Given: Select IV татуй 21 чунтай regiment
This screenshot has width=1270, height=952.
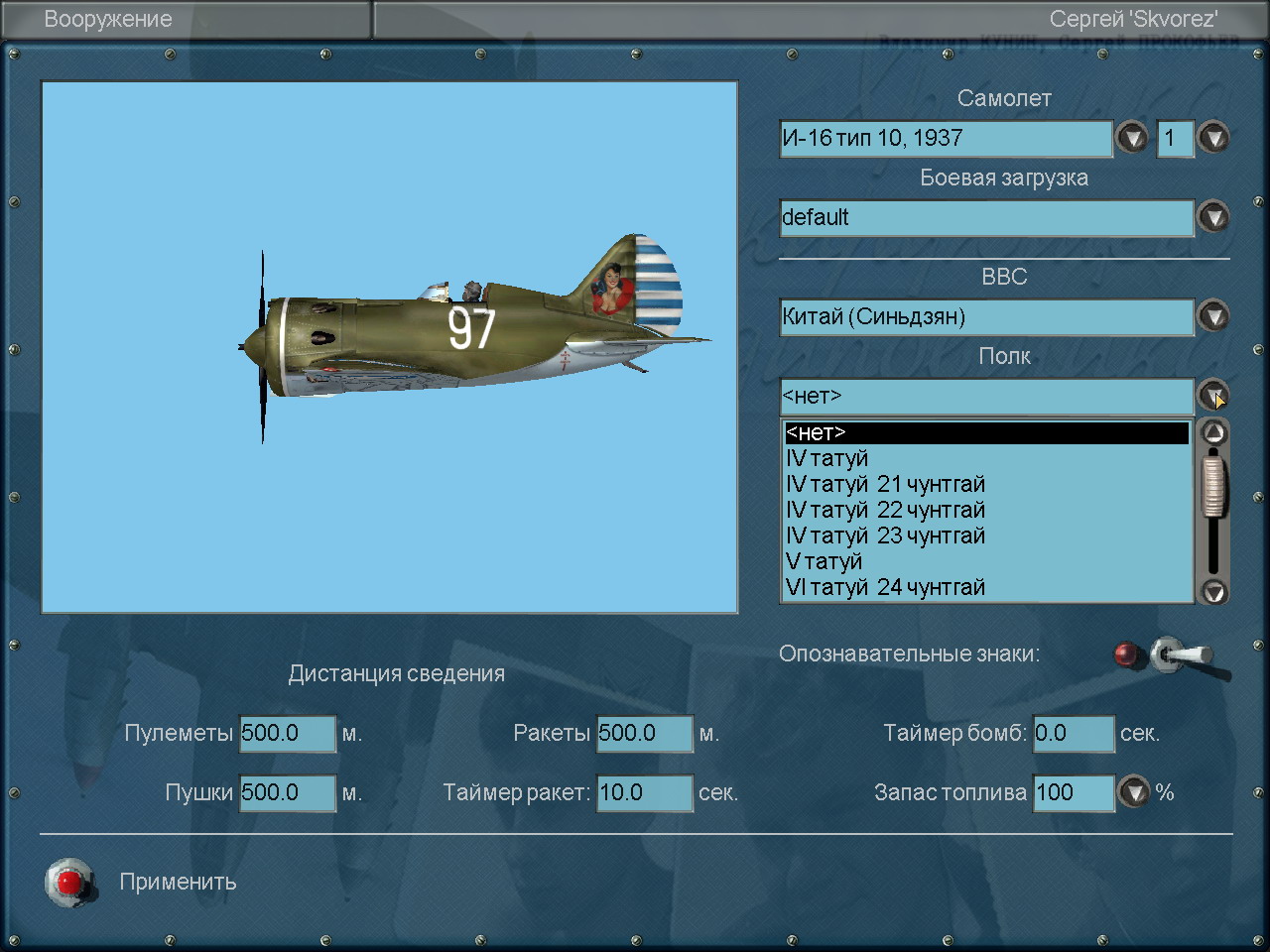Looking at the screenshot, I should pyautogui.click(x=885, y=485).
